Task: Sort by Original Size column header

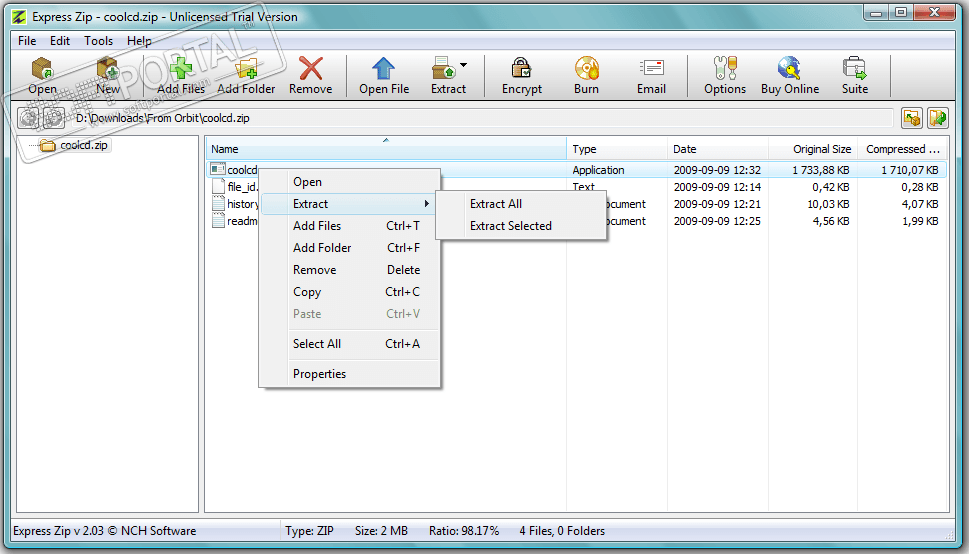Action: 813,149
